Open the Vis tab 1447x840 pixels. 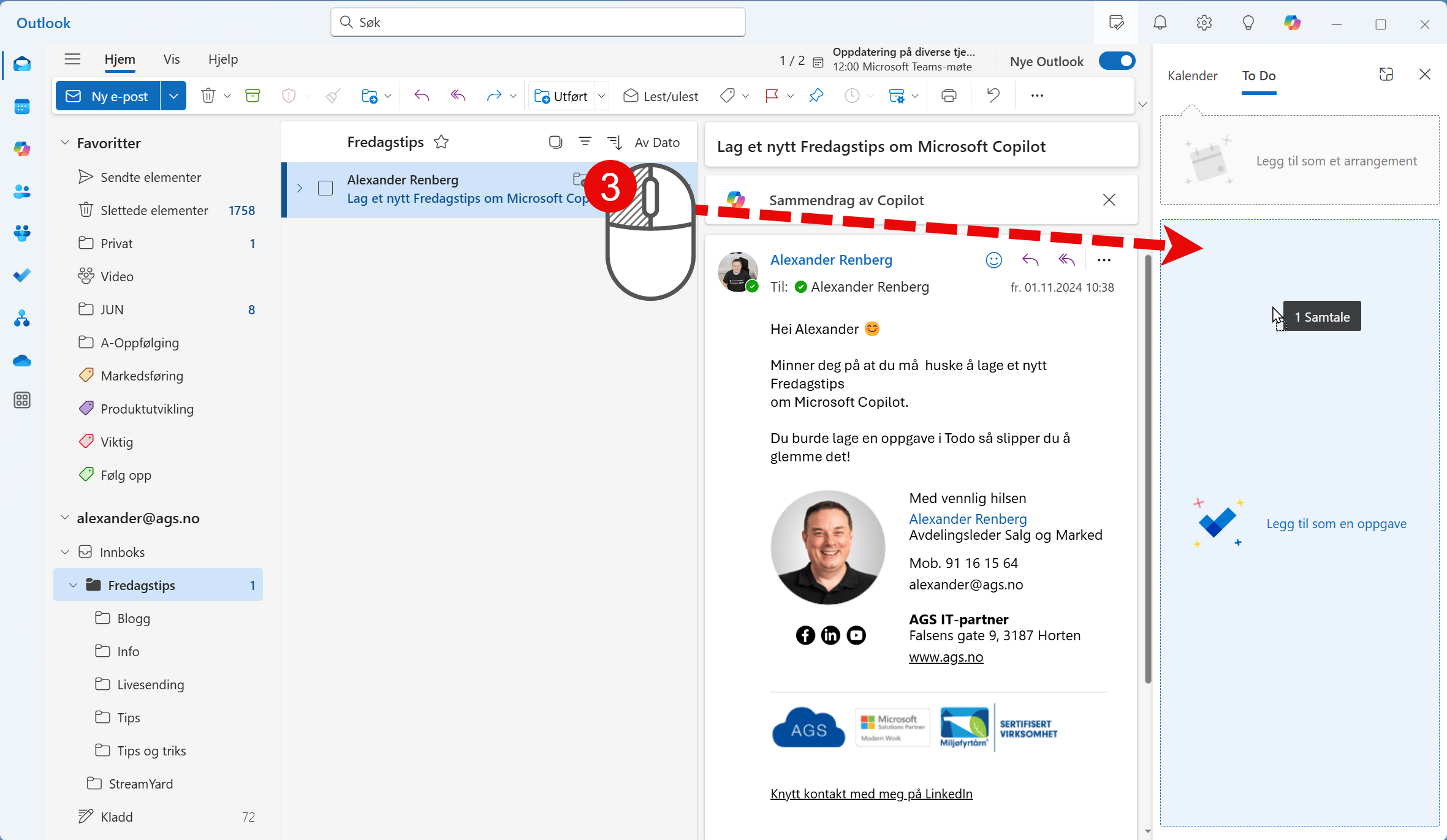click(172, 59)
